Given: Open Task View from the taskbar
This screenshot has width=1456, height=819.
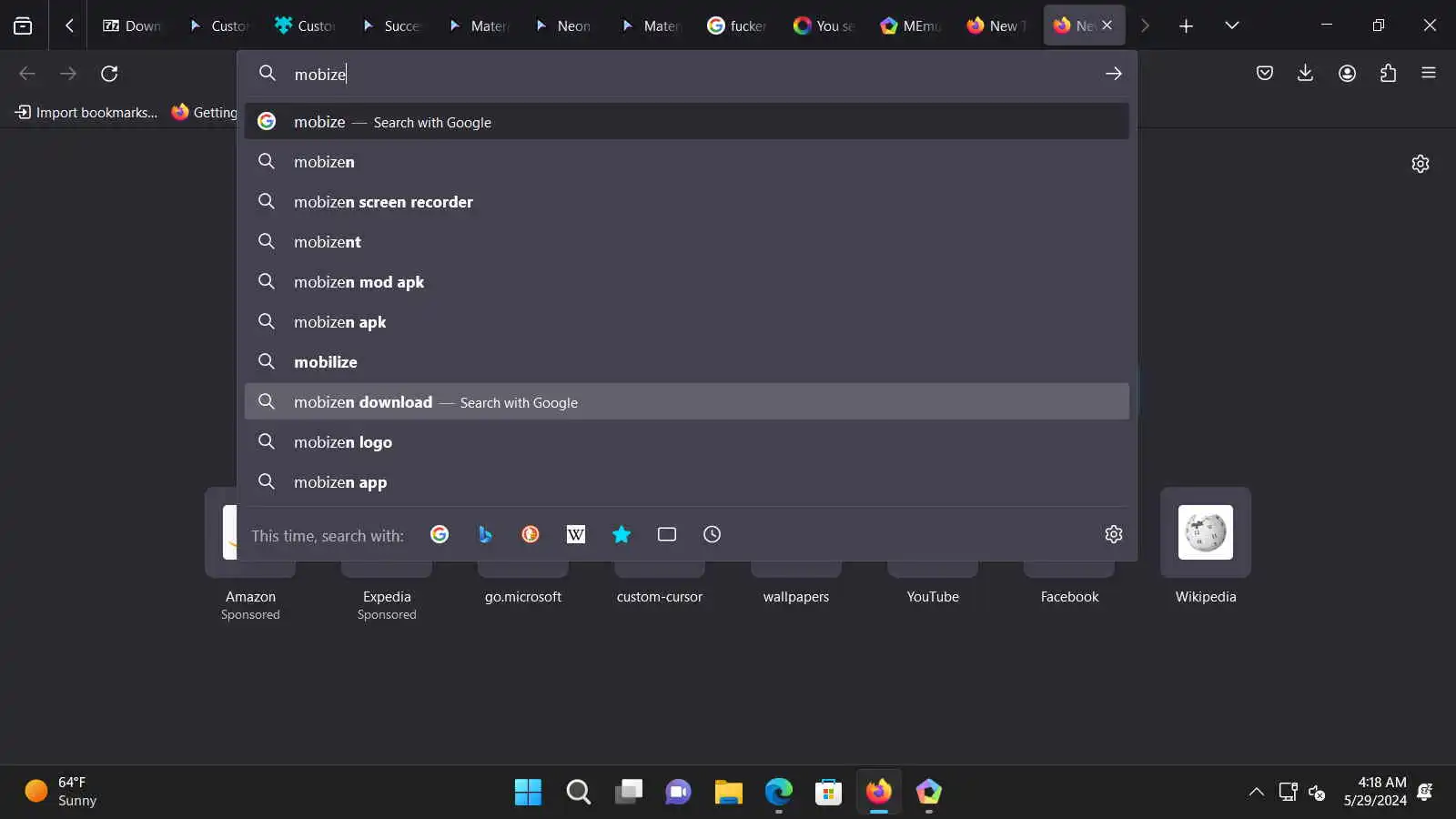Looking at the screenshot, I should [x=628, y=792].
